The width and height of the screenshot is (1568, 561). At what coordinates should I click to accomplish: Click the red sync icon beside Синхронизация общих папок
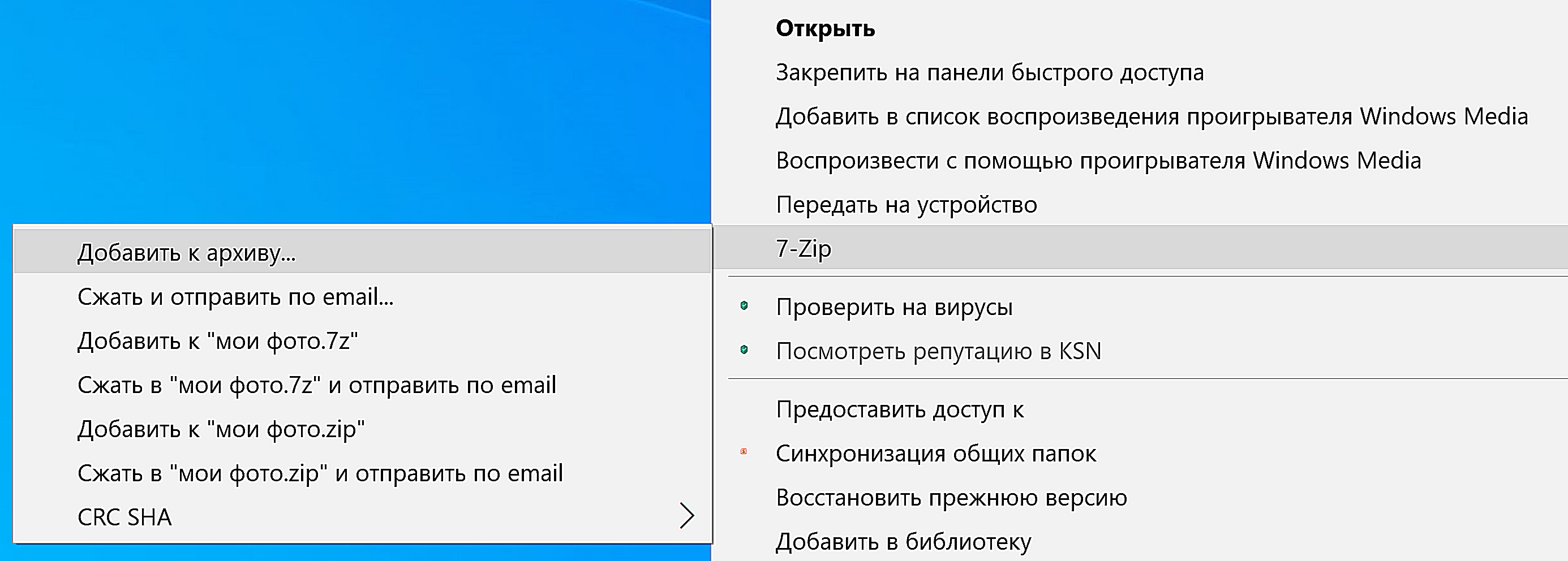pyautogui.click(x=743, y=451)
